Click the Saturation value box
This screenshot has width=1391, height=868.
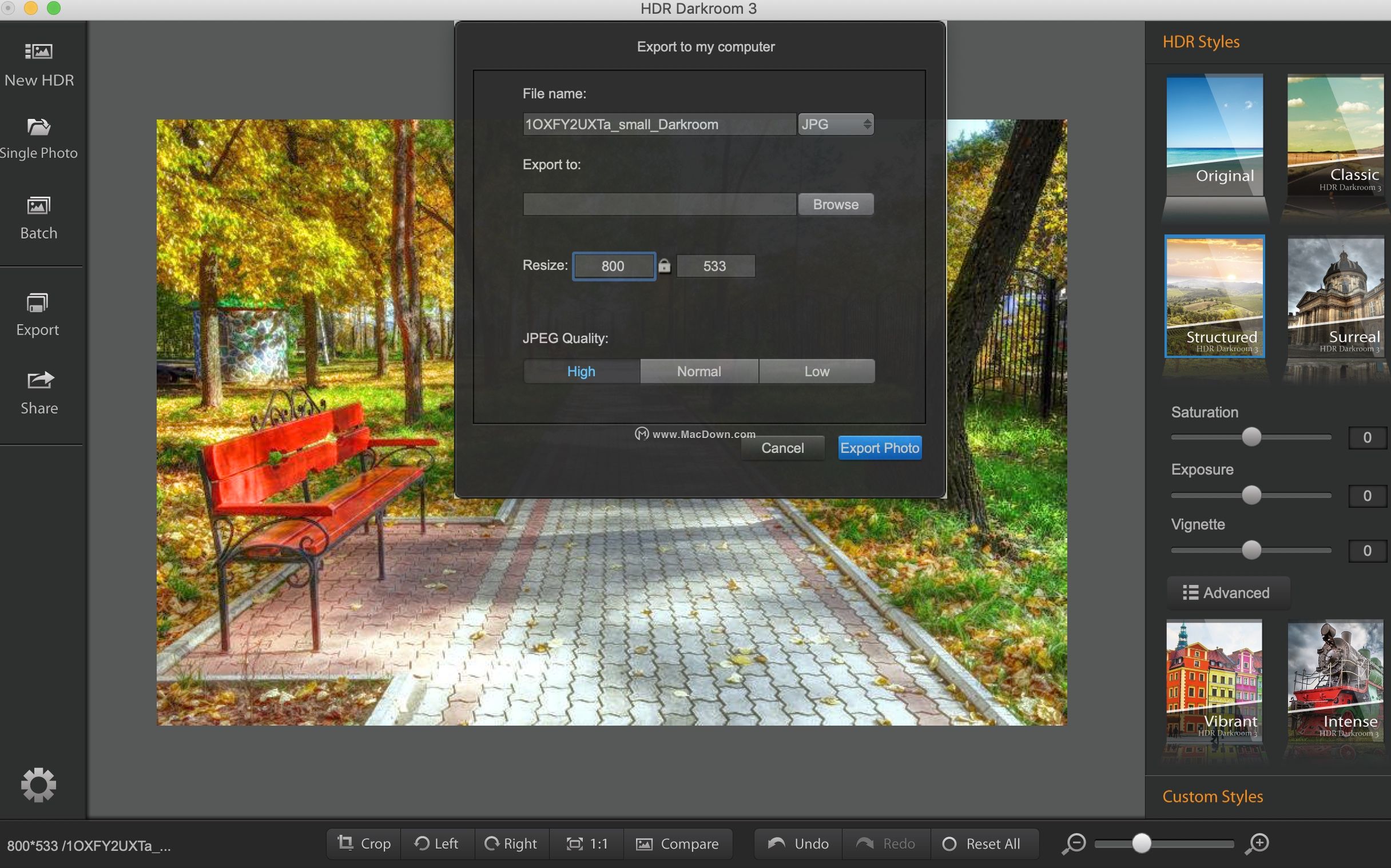pyautogui.click(x=1368, y=437)
